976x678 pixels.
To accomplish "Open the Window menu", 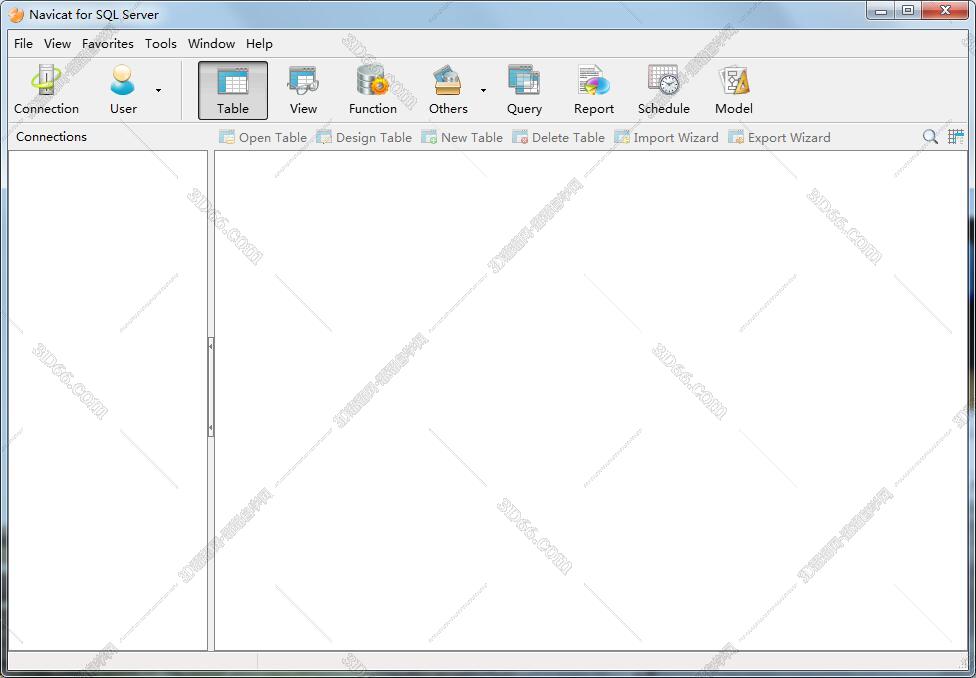I will [211, 44].
